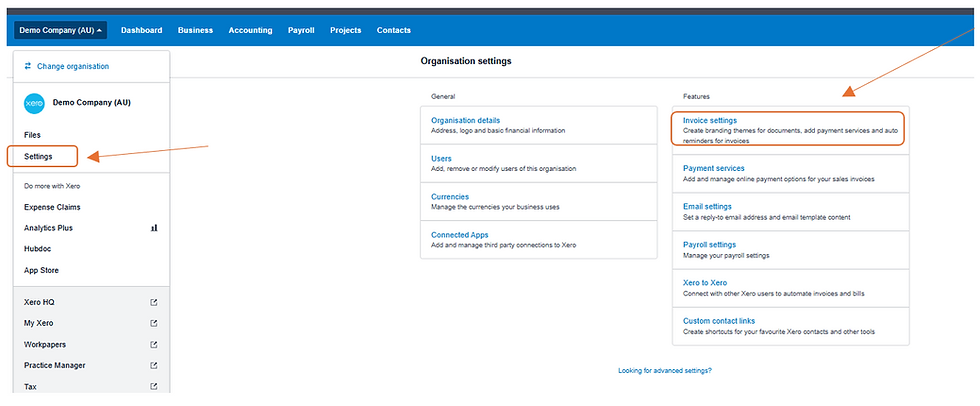Click 'Connect with other Xero users' description
The width and height of the screenshot is (980, 406).
pyautogui.click(x=774, y=294)
